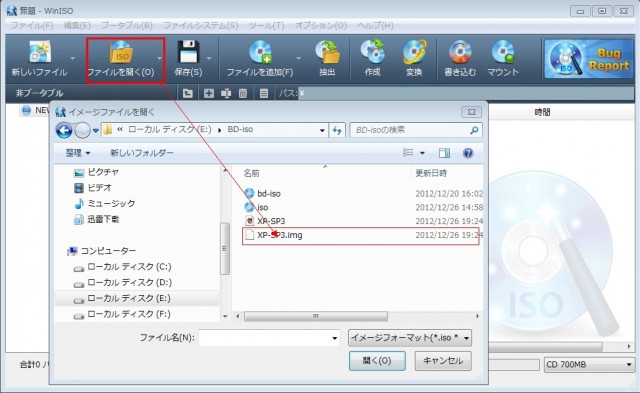Select コンピューター in the navigation pane
Image resolution: width=640 pixels, height=393 pixels.
[102, 251]
